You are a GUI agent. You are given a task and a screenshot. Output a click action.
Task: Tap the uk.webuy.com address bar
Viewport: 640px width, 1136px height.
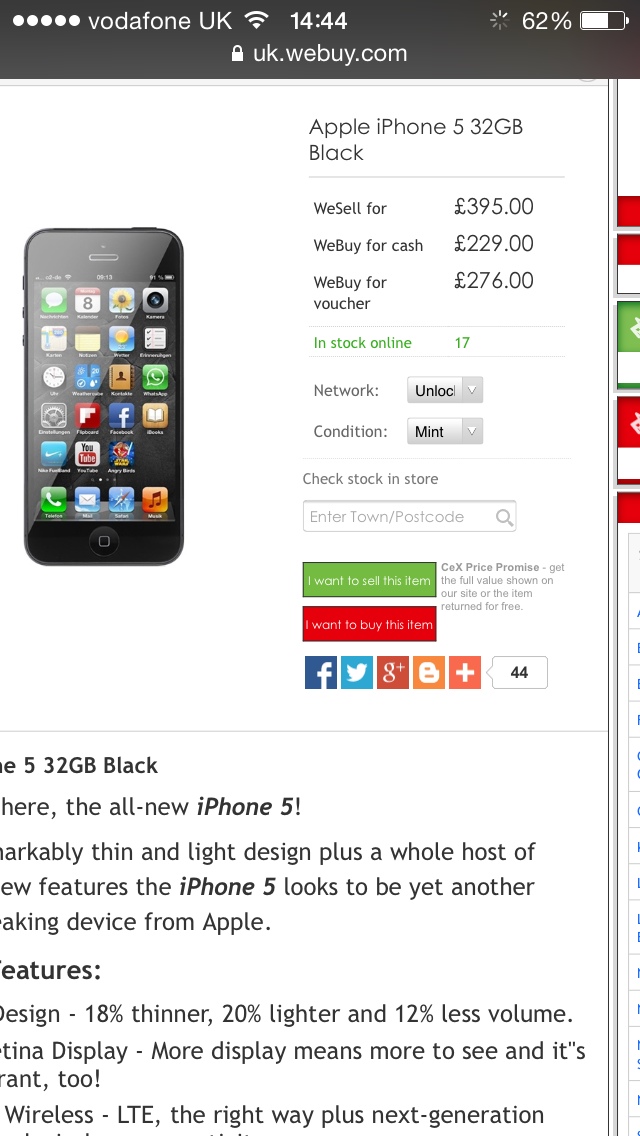(320, 54)
